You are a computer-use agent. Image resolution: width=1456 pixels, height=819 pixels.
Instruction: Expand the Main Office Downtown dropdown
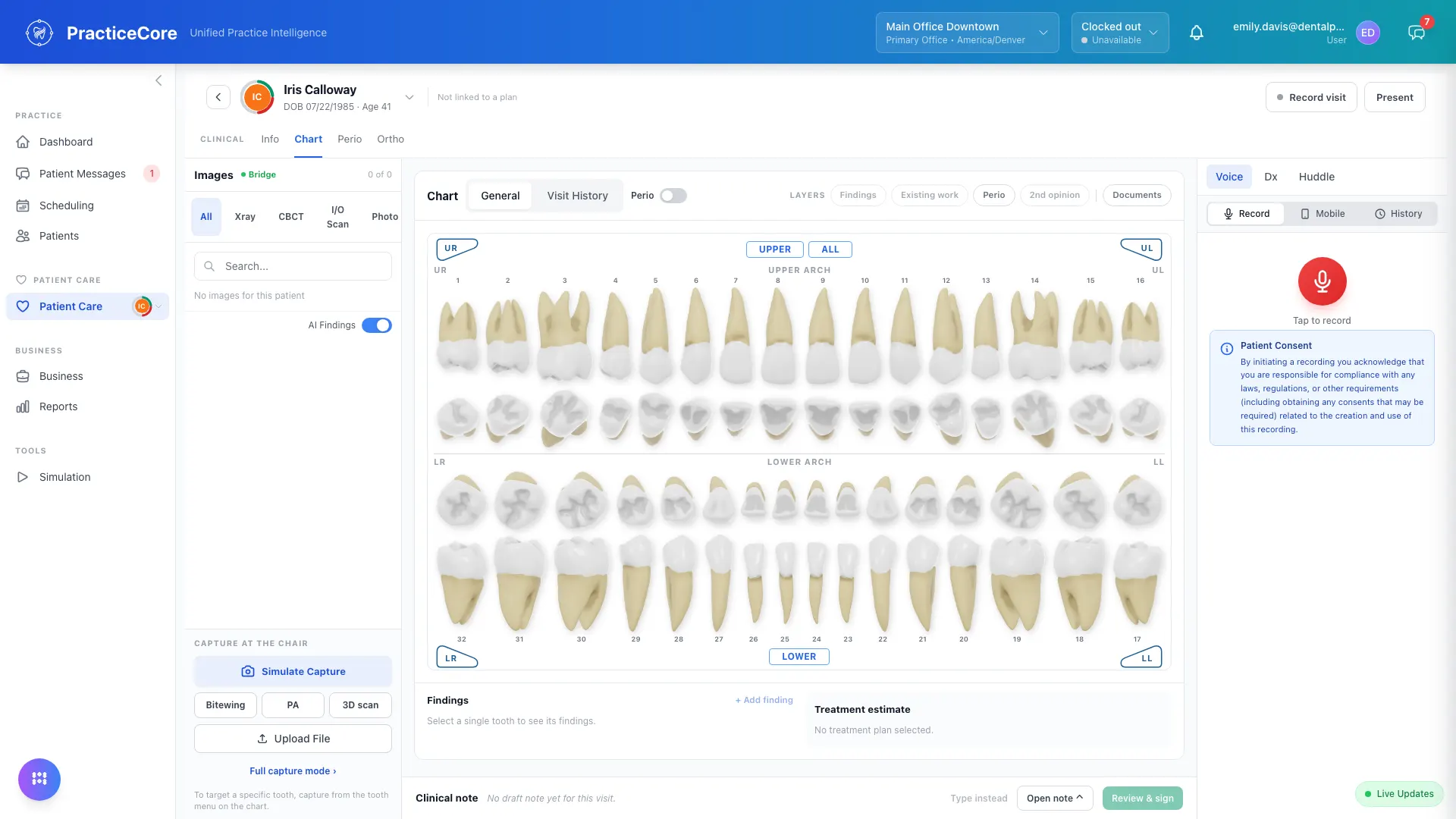tap(967, 33)
